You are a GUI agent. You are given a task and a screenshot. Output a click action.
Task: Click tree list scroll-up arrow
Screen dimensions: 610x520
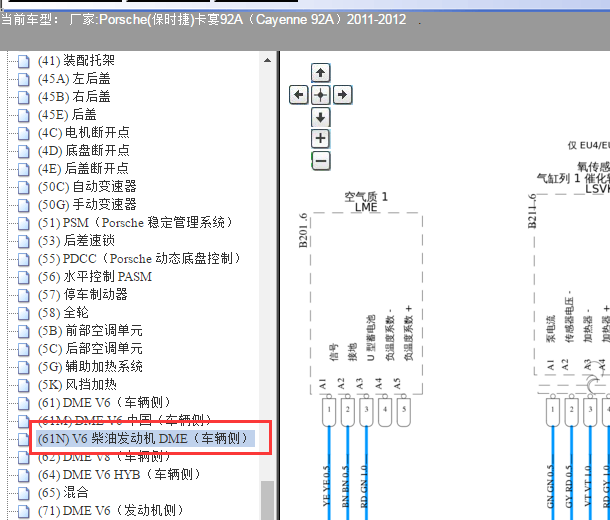(267, 60)
